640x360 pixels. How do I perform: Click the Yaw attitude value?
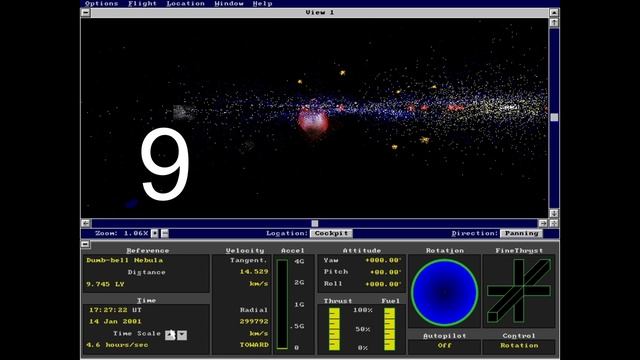383,260
